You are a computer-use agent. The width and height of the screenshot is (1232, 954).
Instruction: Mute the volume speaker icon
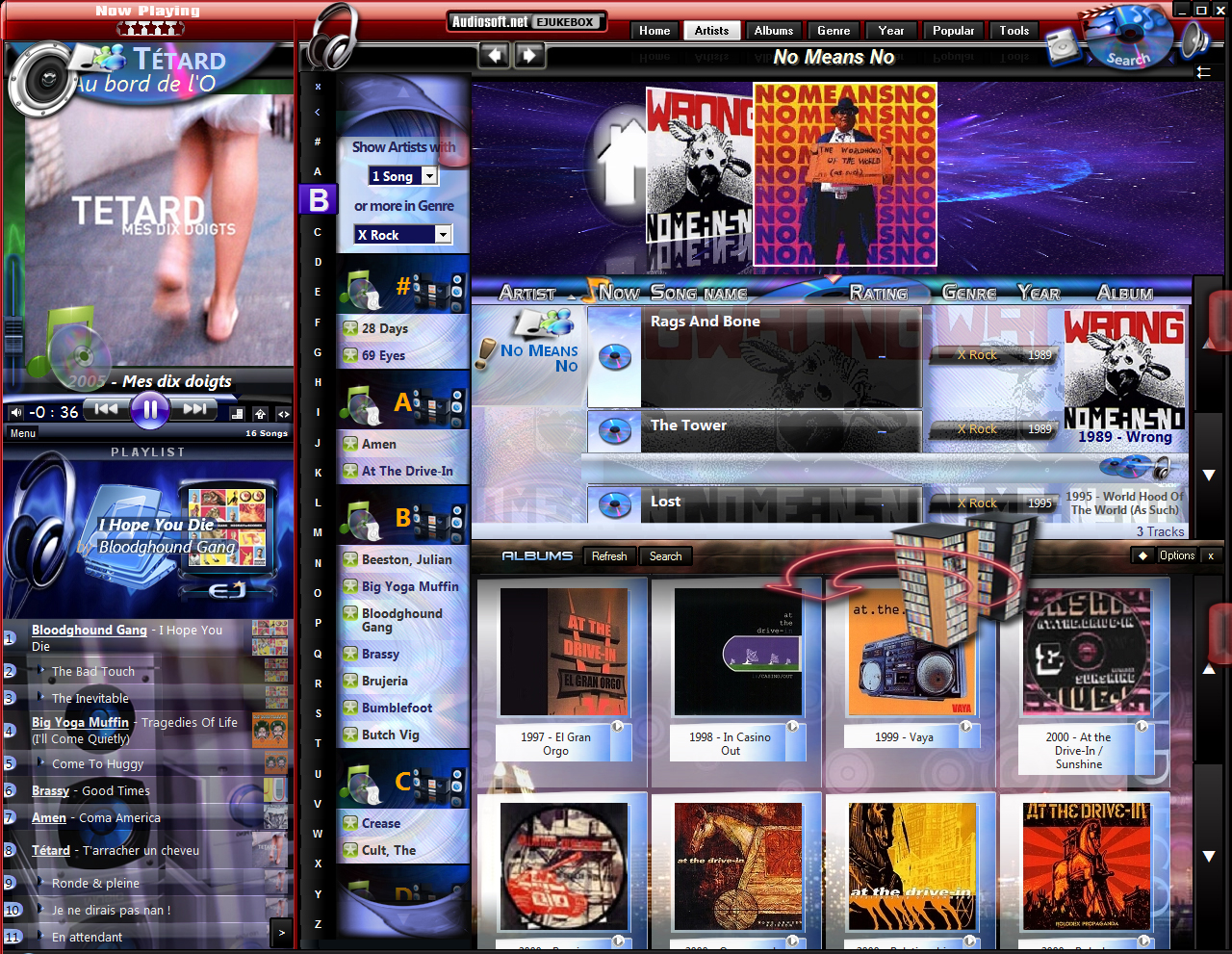coord(15,412)
